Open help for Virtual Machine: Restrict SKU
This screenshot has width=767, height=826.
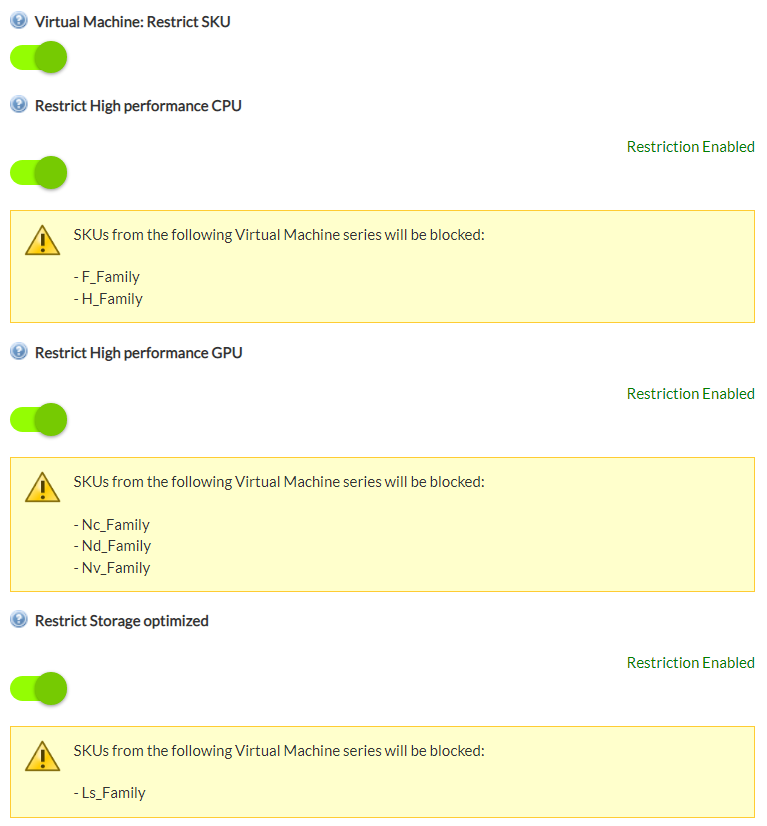pos(19,21)
